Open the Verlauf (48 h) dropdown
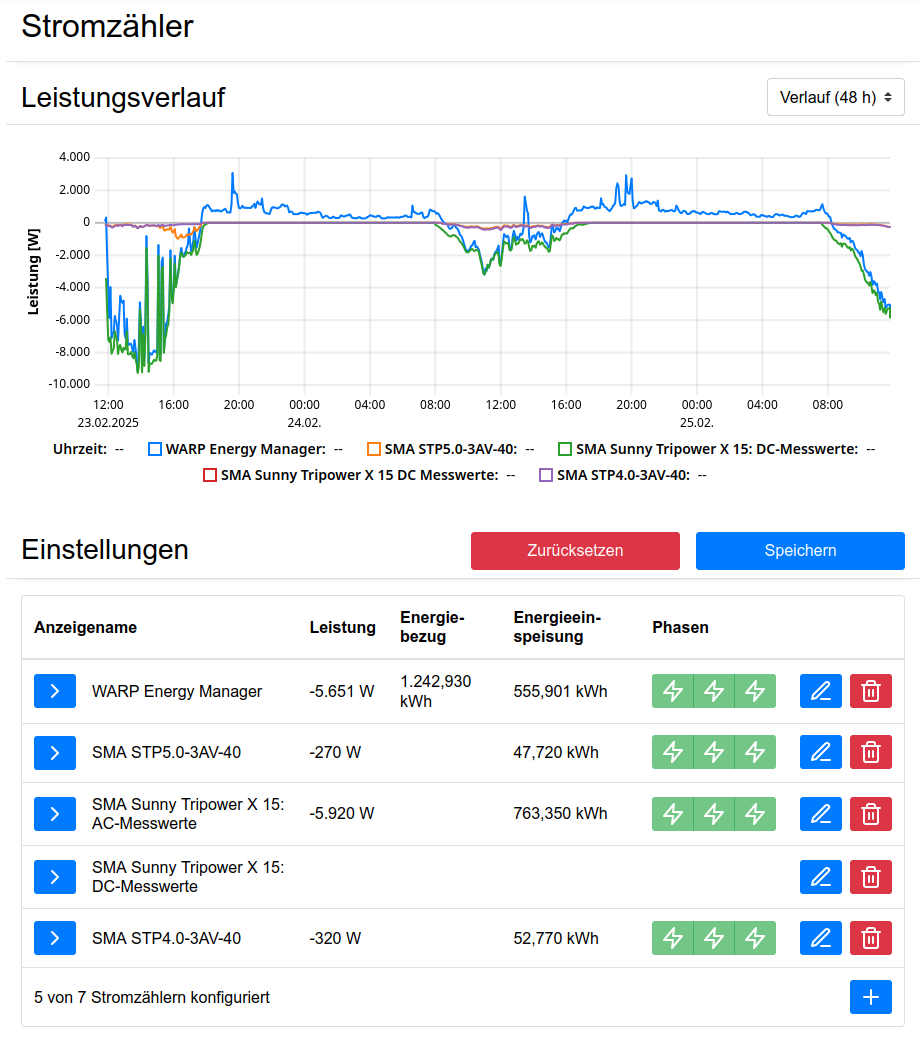922x1052 pixels. click(835, 97)
